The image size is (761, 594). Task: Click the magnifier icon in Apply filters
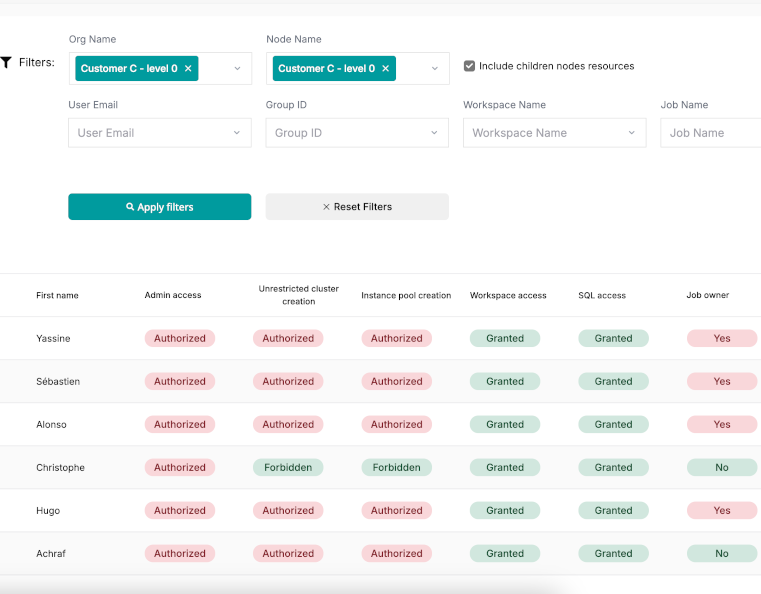pyautogui.click(x=130, y=207)
